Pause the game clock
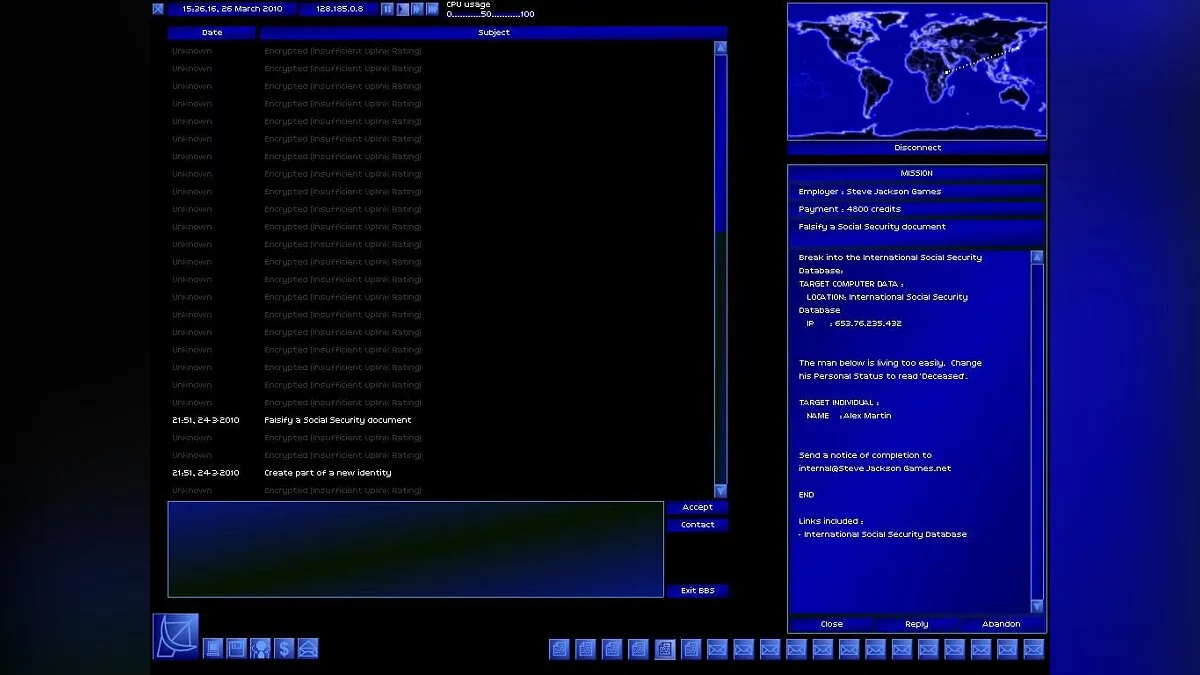 [x=388, y=9]
